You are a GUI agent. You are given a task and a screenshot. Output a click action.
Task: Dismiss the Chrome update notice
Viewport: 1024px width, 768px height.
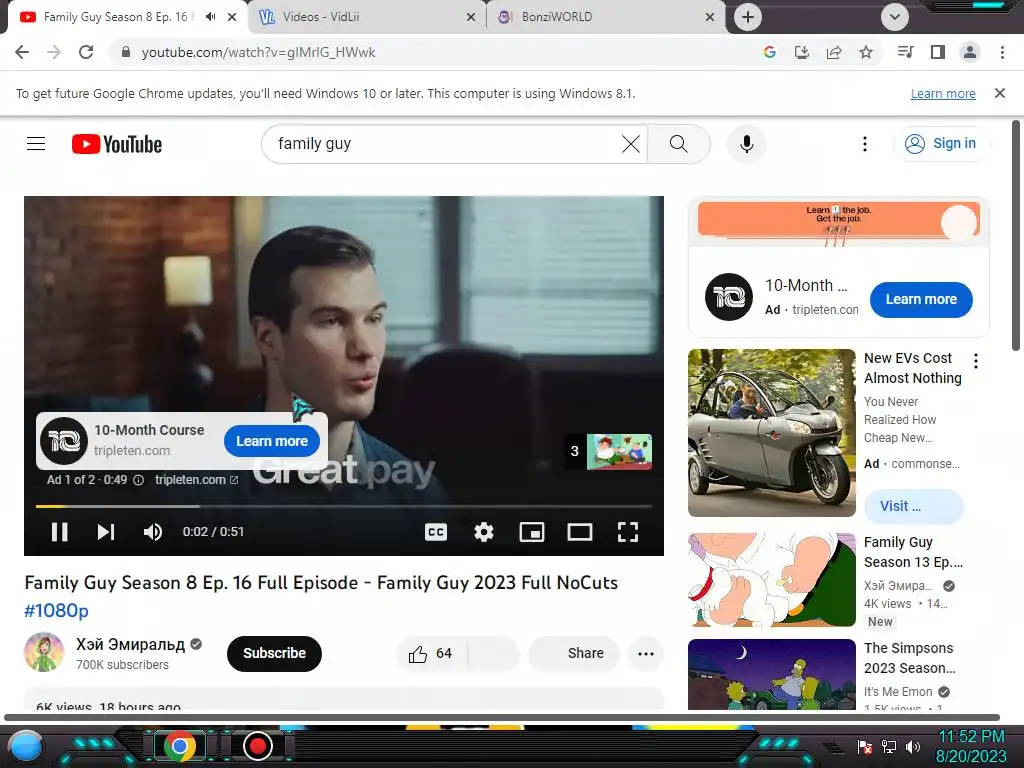click(1000, 93)
